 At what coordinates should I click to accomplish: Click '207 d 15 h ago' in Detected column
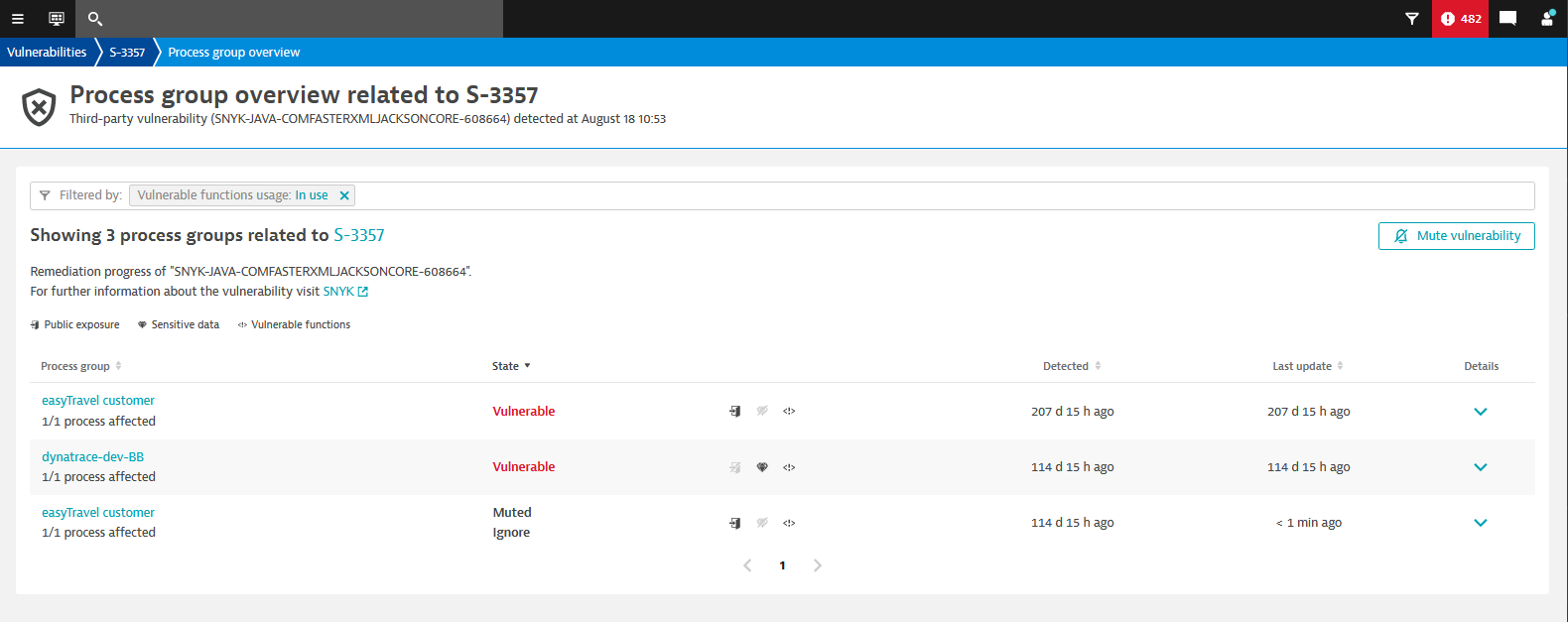[1073, 412]
